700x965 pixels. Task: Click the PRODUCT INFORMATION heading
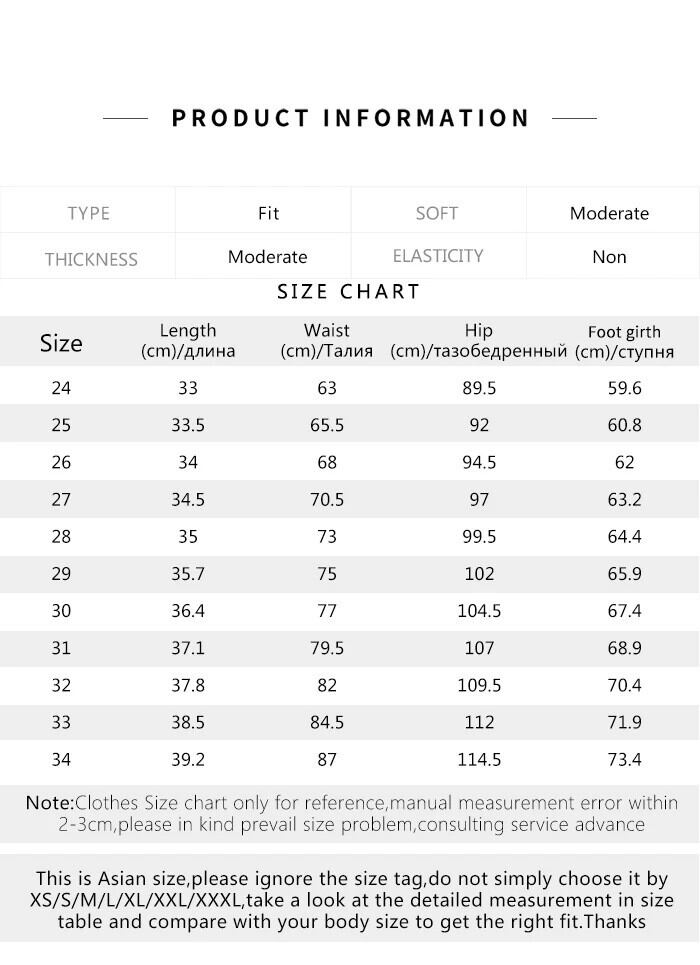coord(350,118)
